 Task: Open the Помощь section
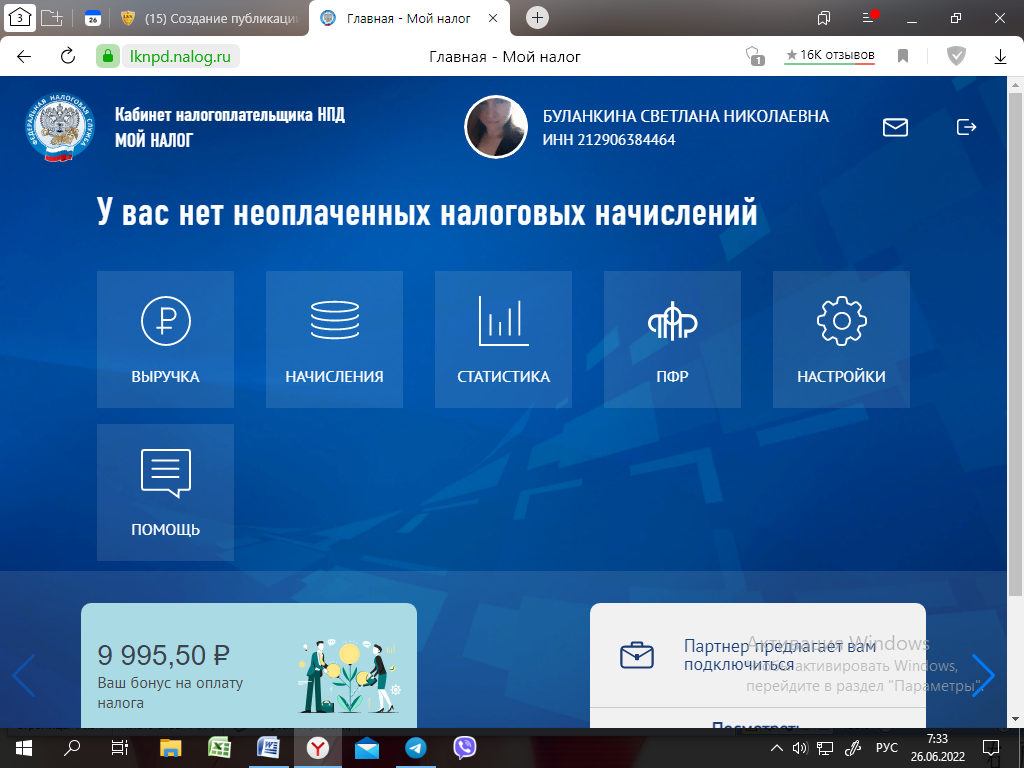[165, 491]
